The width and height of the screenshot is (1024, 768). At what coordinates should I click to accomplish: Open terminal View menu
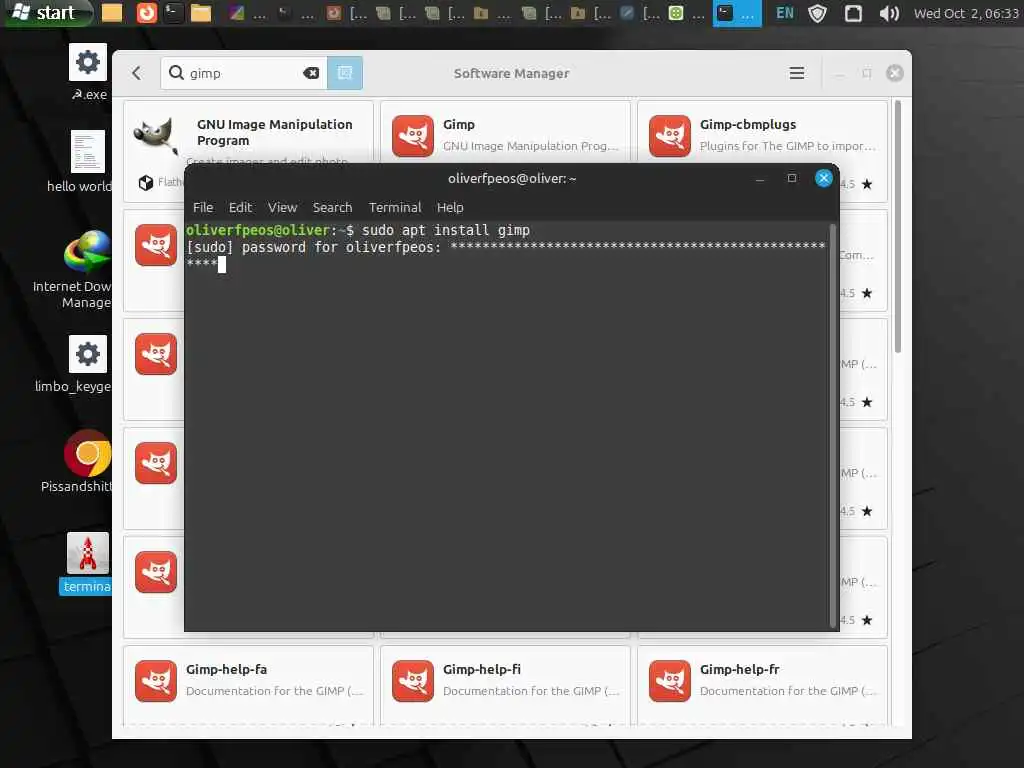point(282,208)
